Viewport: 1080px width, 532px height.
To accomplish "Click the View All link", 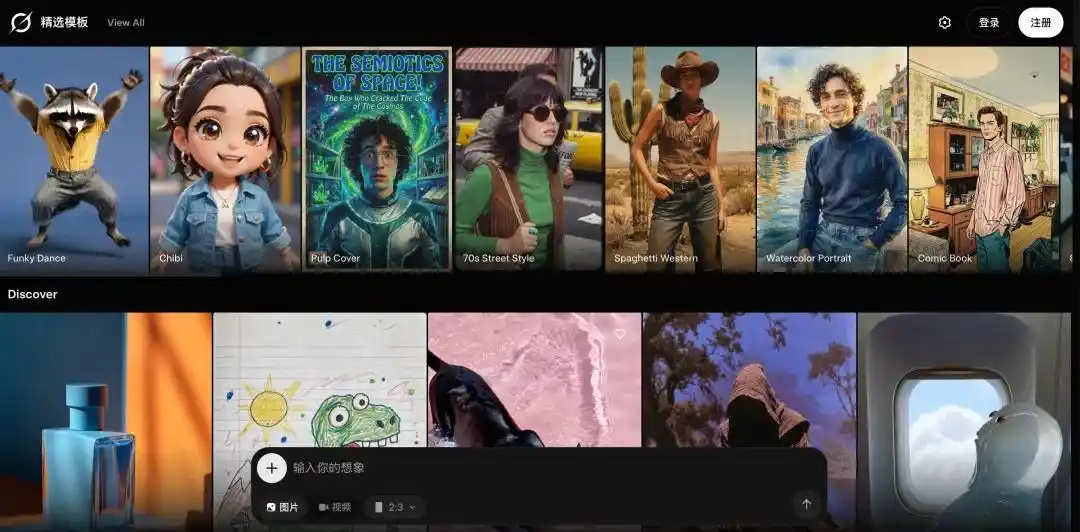I will [x=126, y=23].
